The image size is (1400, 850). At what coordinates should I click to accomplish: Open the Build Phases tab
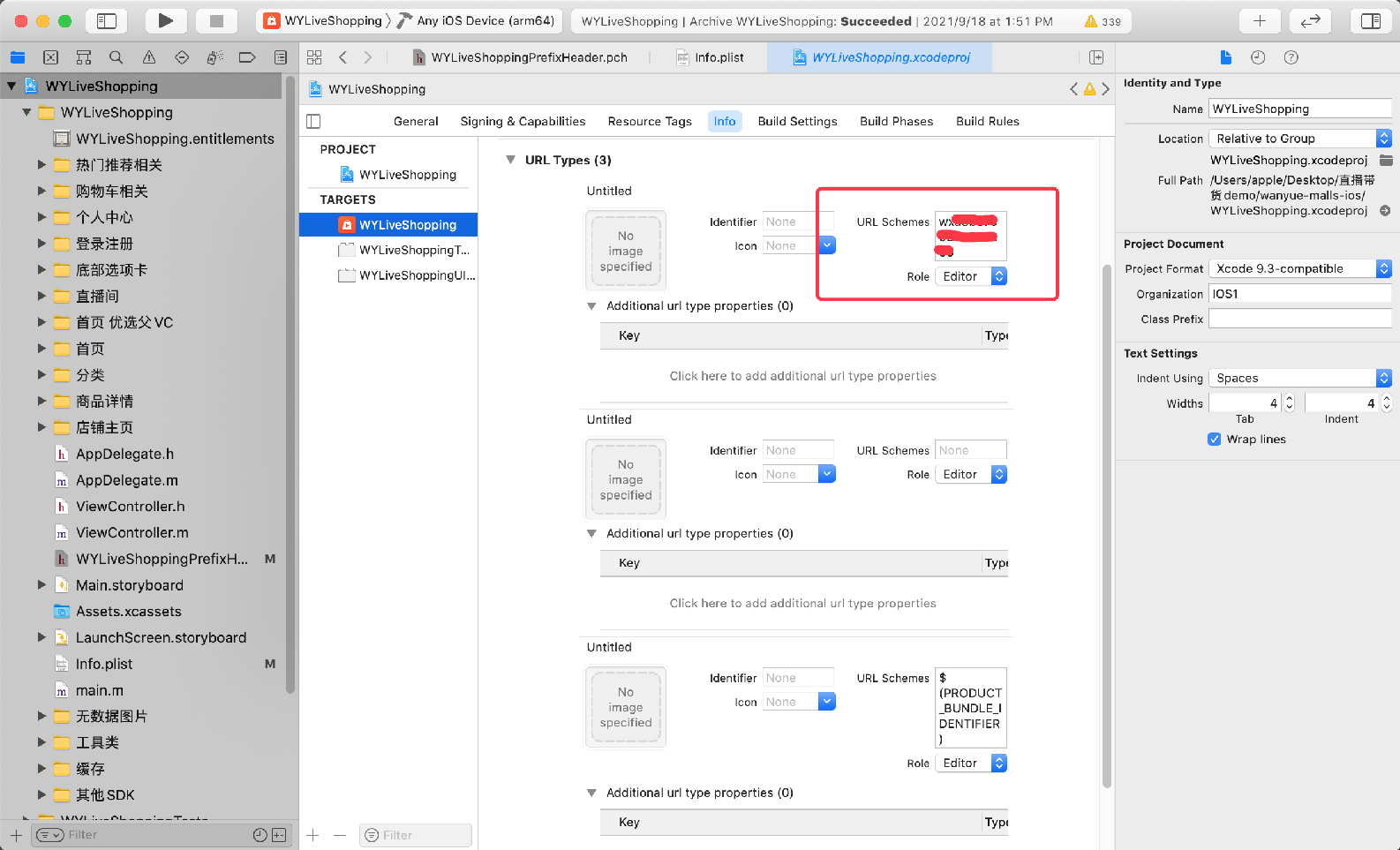coord(896,121)
